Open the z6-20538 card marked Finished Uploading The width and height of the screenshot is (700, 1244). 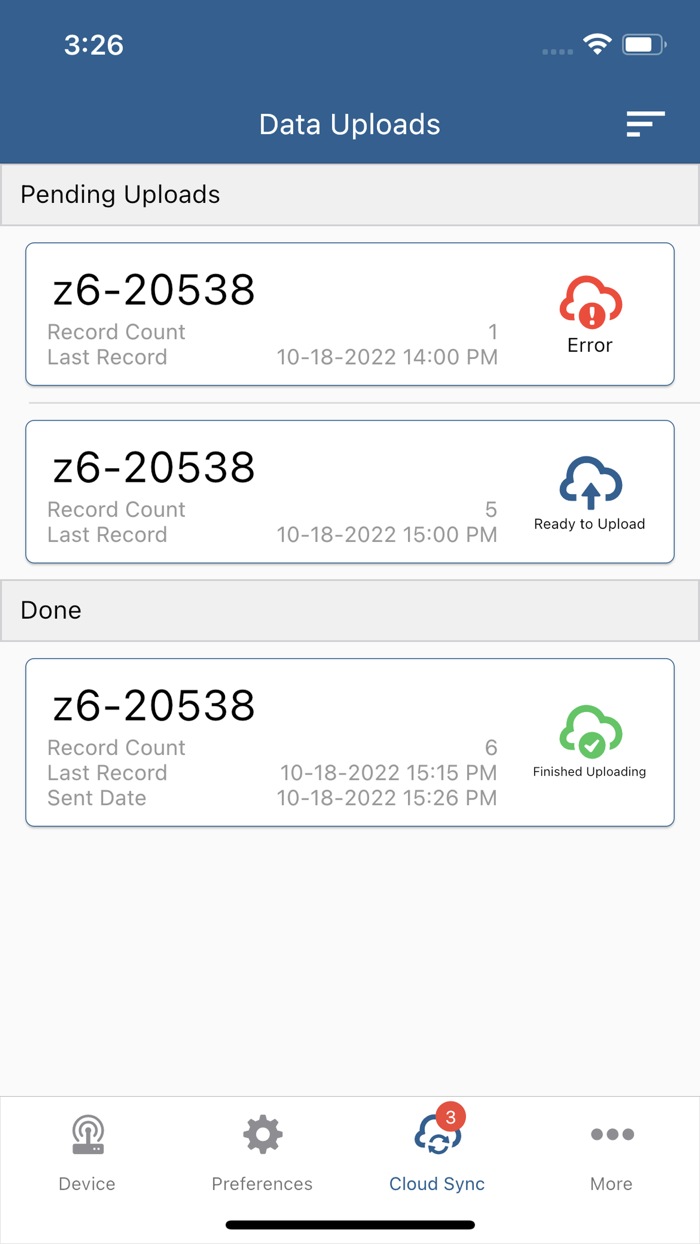pyautogui.click(x=350, y=742)
